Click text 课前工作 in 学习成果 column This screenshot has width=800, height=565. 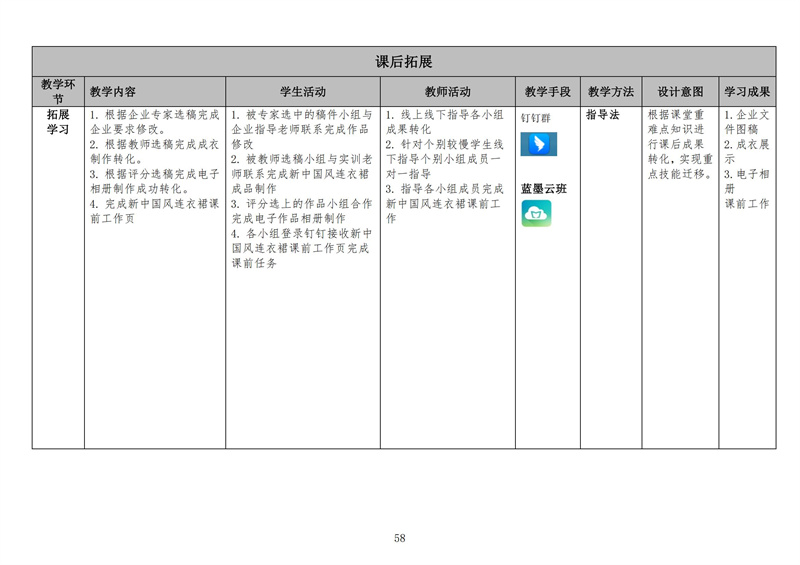747,204
